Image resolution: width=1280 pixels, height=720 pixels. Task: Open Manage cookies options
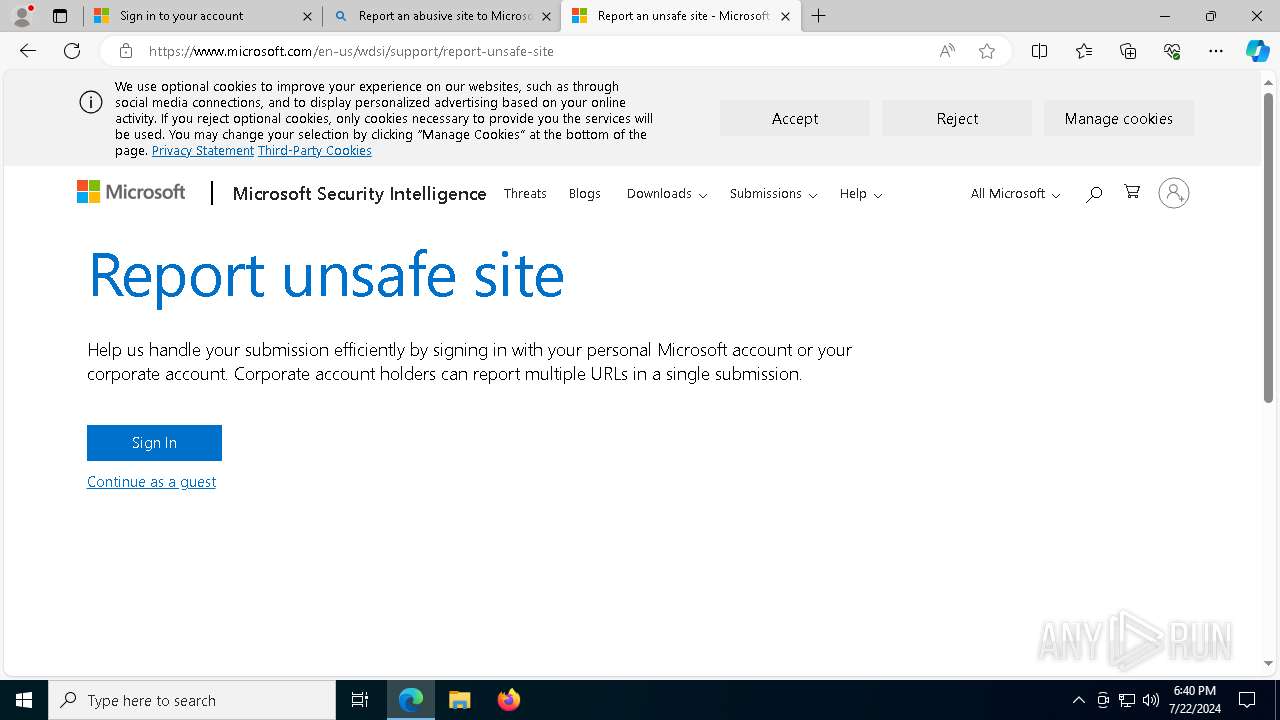(x=1119, y=118)
